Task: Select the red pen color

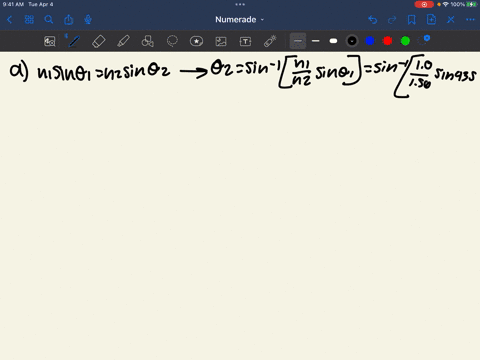Action: pyautogui.click(x=387, y=41)
